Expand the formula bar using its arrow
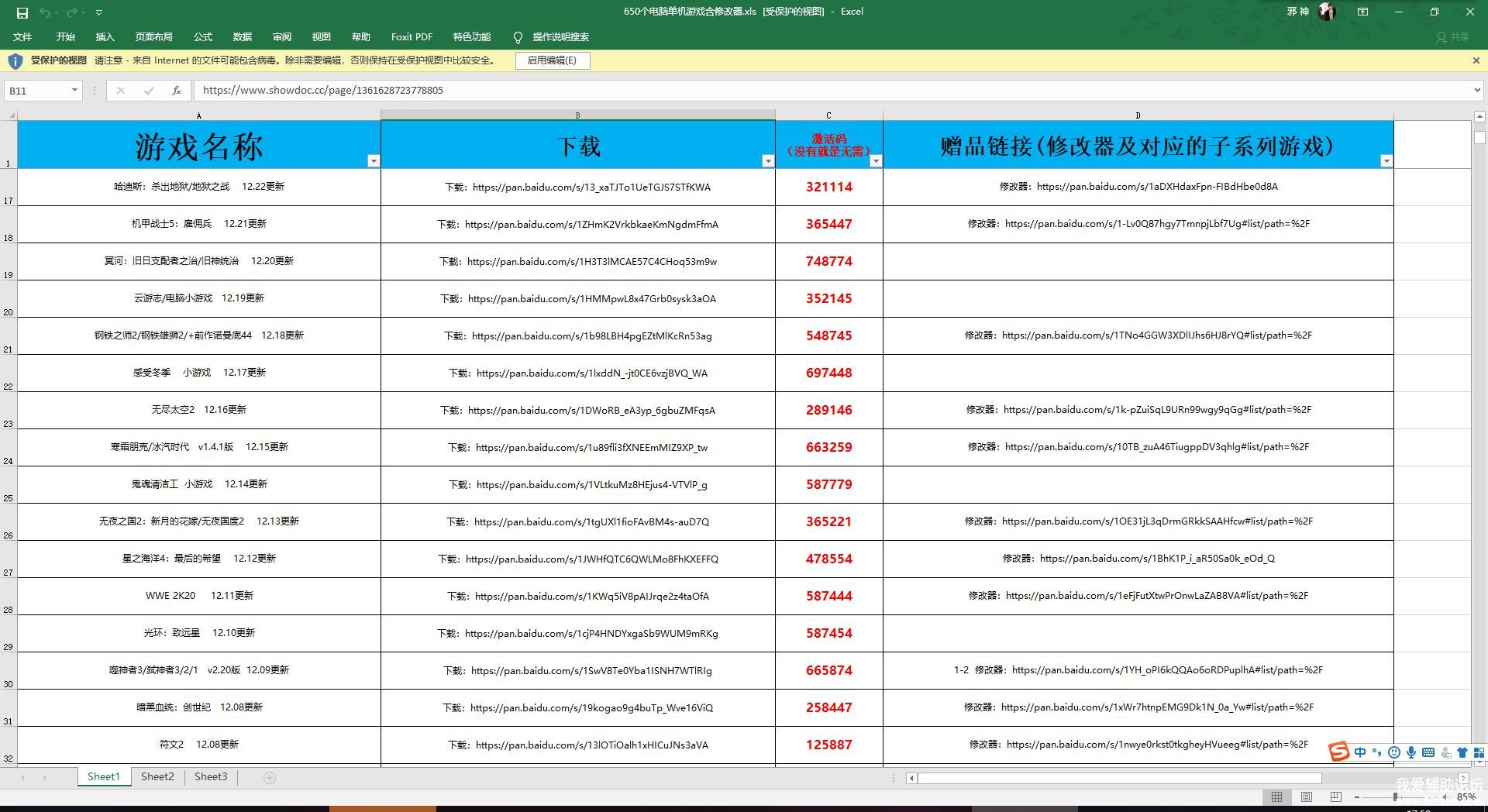This screenshot has height=812, width=1488. click(x=1476, y=91)
